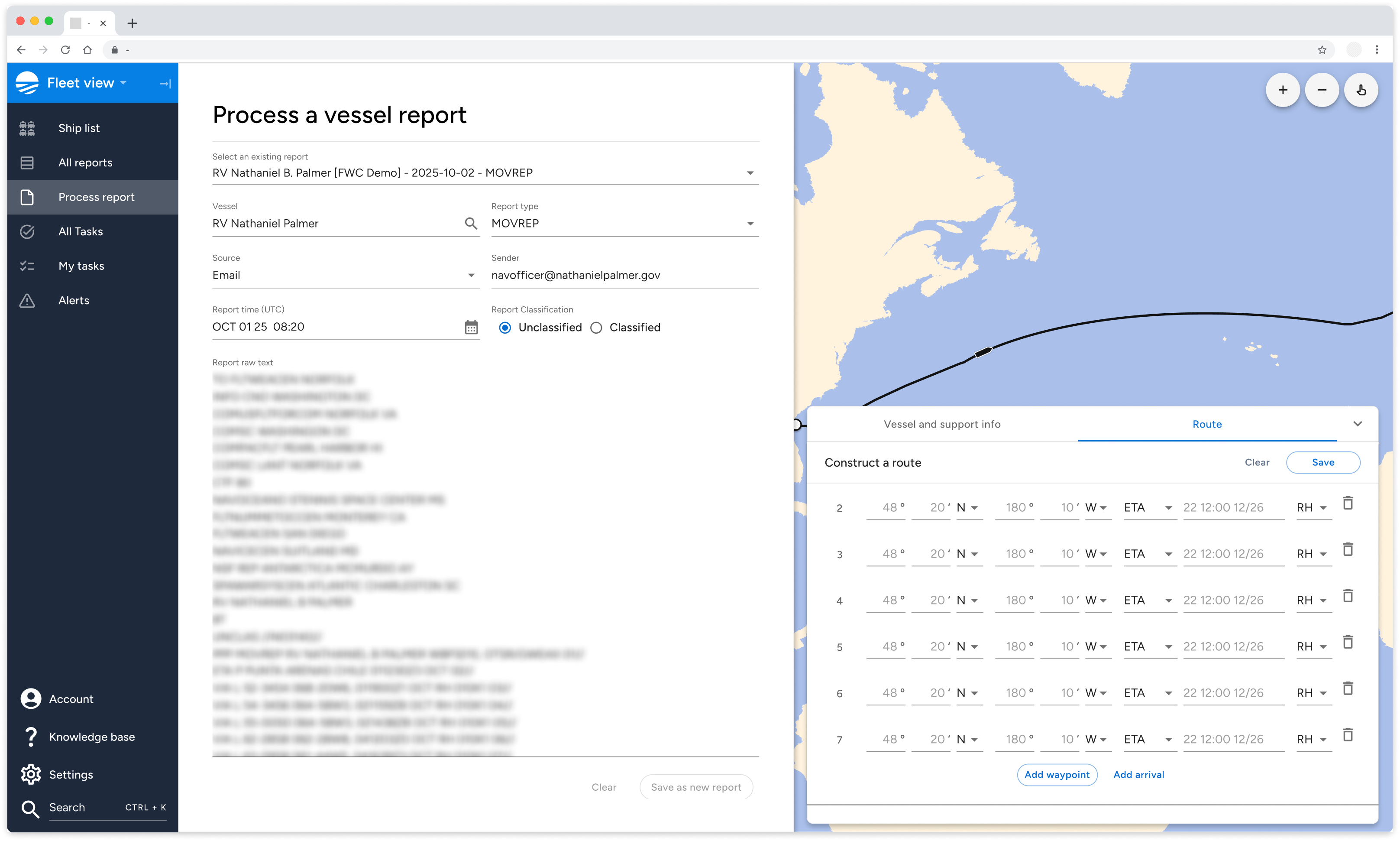Open All Tasks from the sidebar
Viewport: 1400px width, 841px height.
pos(81,231)
